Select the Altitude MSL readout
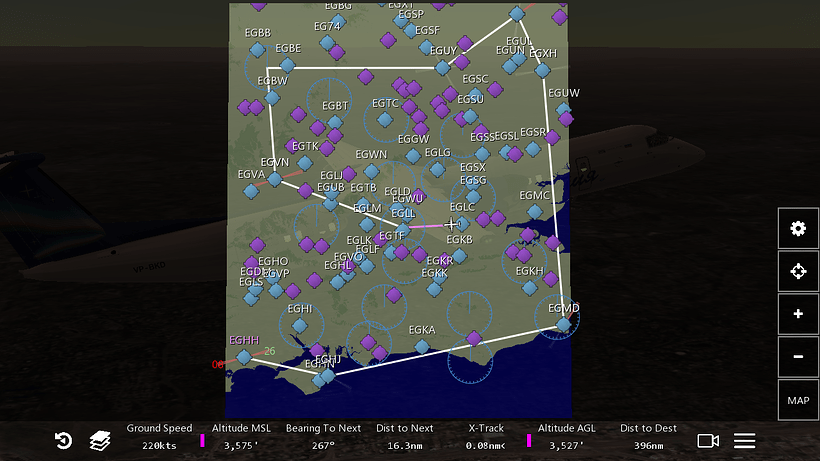Viewport: 820px width, 461px height. click(x=241, y=437)
